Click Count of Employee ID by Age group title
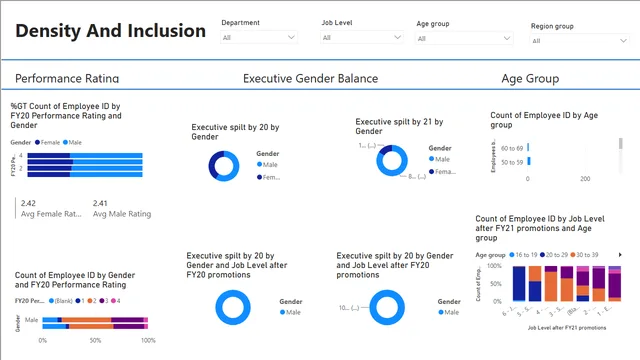 click(x=544, y=120)
